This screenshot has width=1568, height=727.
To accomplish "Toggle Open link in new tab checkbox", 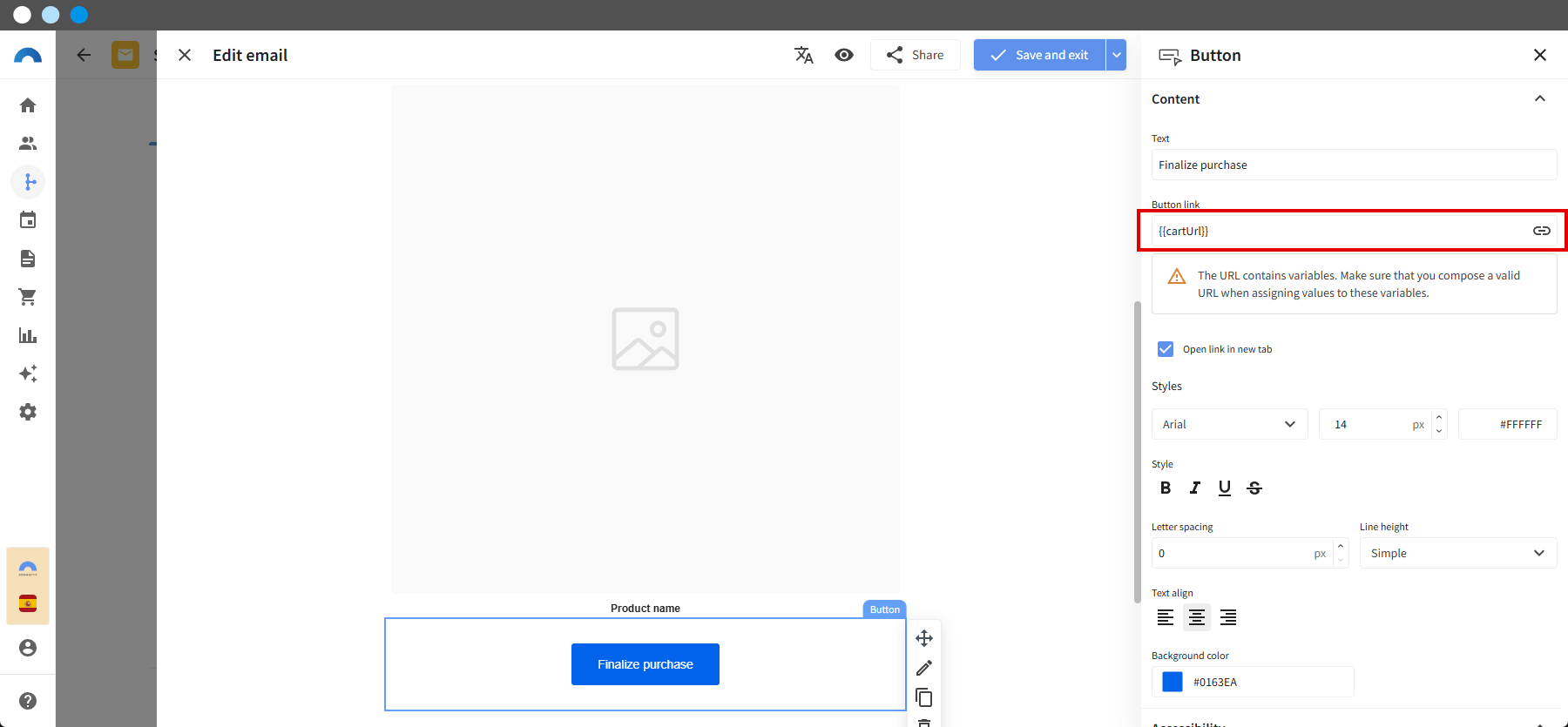I will coord(1166,349).
